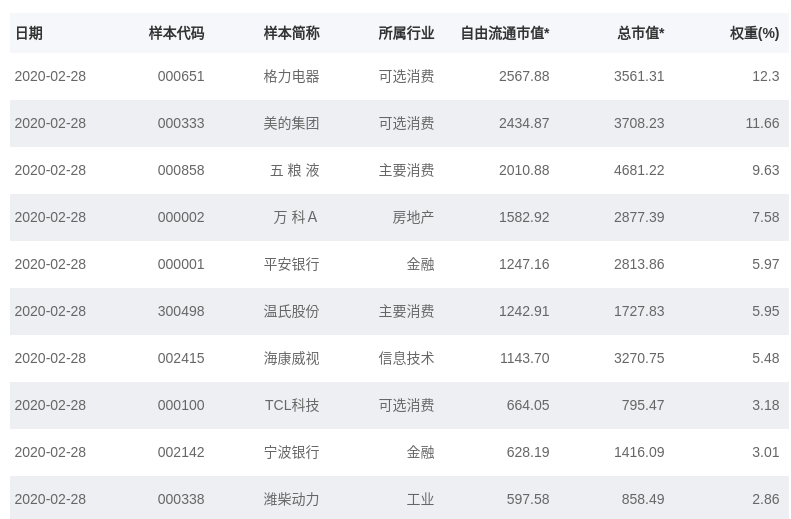Click weight value 7.58
This screenshot has height=519, width=791.
coord(766,217)
